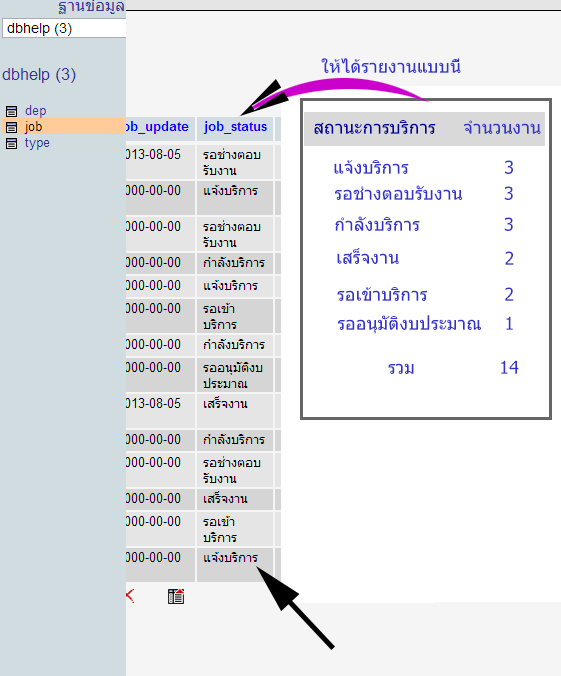Click the browse icon beside type table

[11, 143]
